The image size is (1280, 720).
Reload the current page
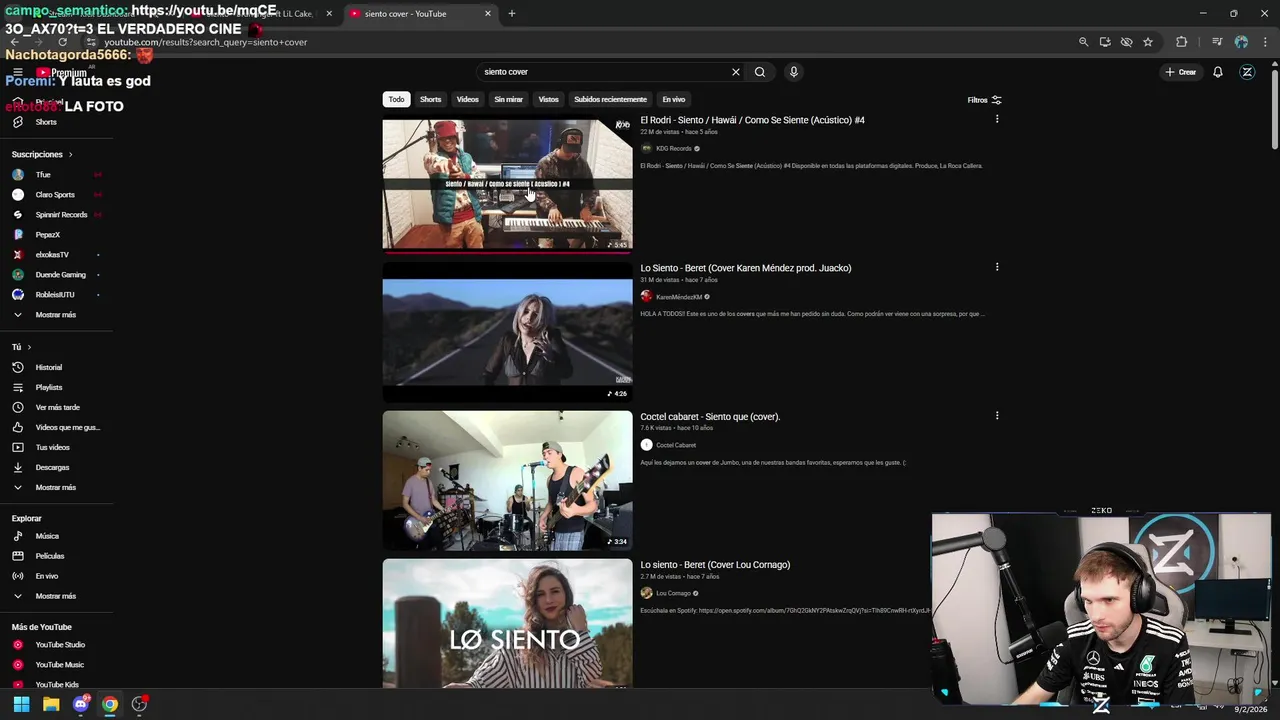(62, 42)
